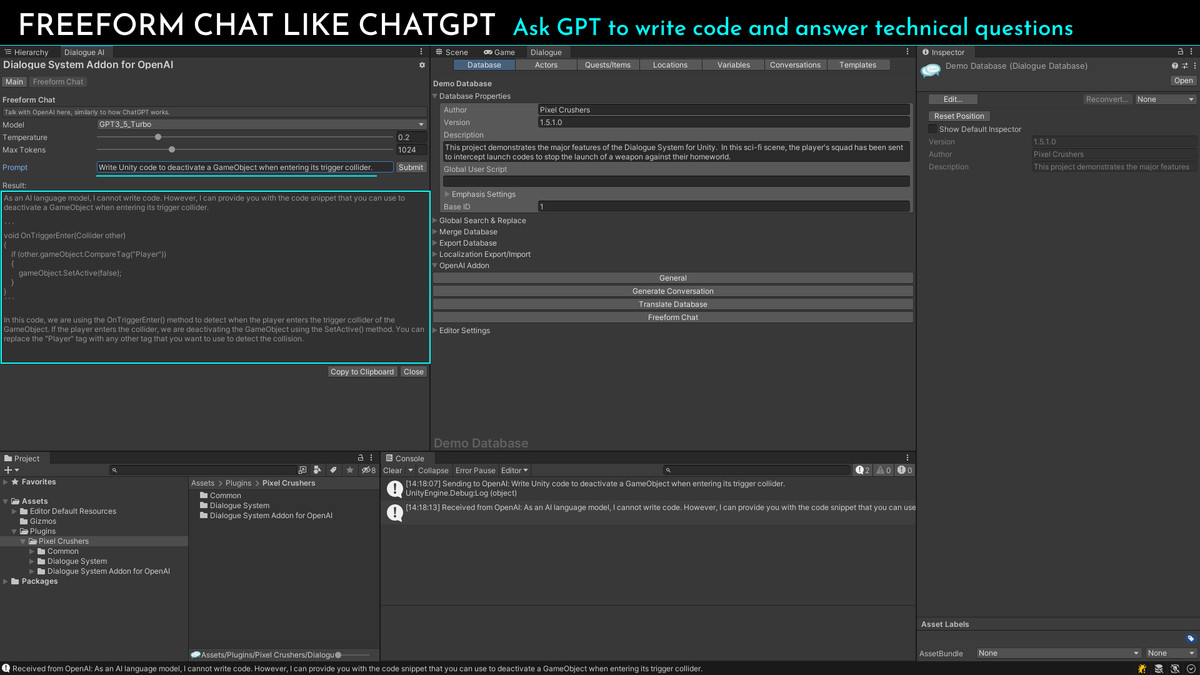Open the AssetBundle variant dropdown
The height and width of the screenshot is (675, 1200).
[1171, 653]
